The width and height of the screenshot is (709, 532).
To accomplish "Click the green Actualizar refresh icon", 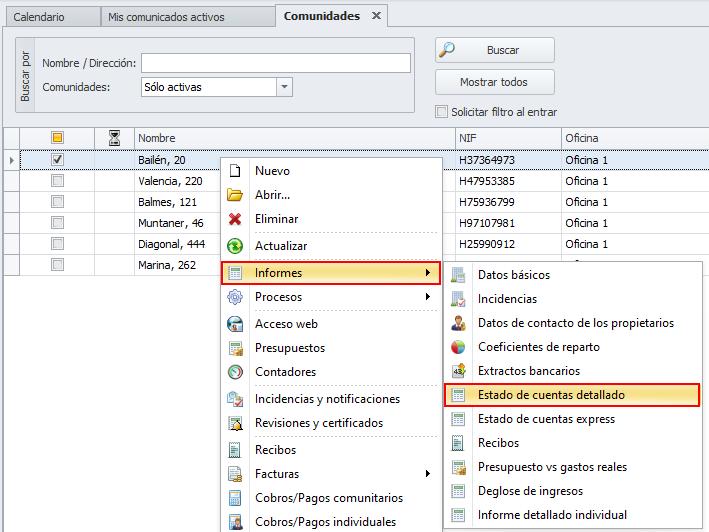I will 235,246.
